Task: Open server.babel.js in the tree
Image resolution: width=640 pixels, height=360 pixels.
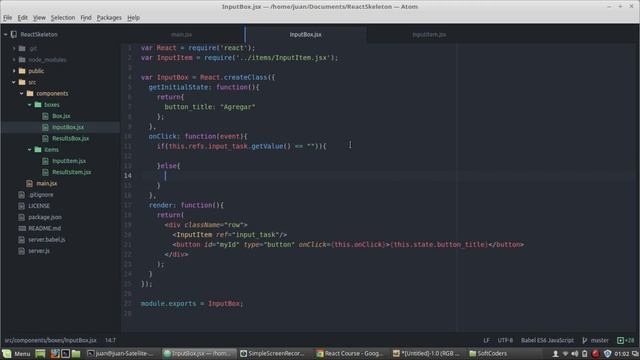Action: coord(47,240)
